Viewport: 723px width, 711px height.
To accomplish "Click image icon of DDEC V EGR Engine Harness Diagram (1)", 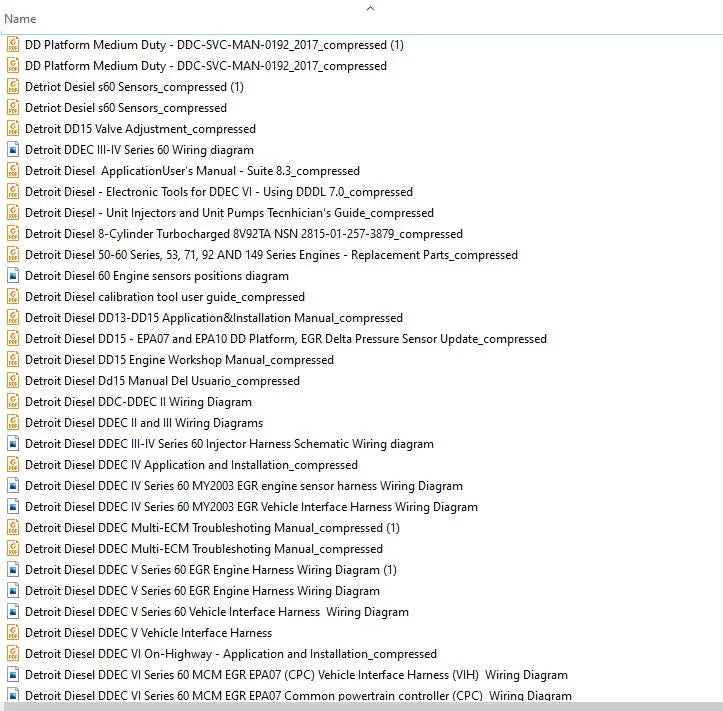I will point(13,570).
